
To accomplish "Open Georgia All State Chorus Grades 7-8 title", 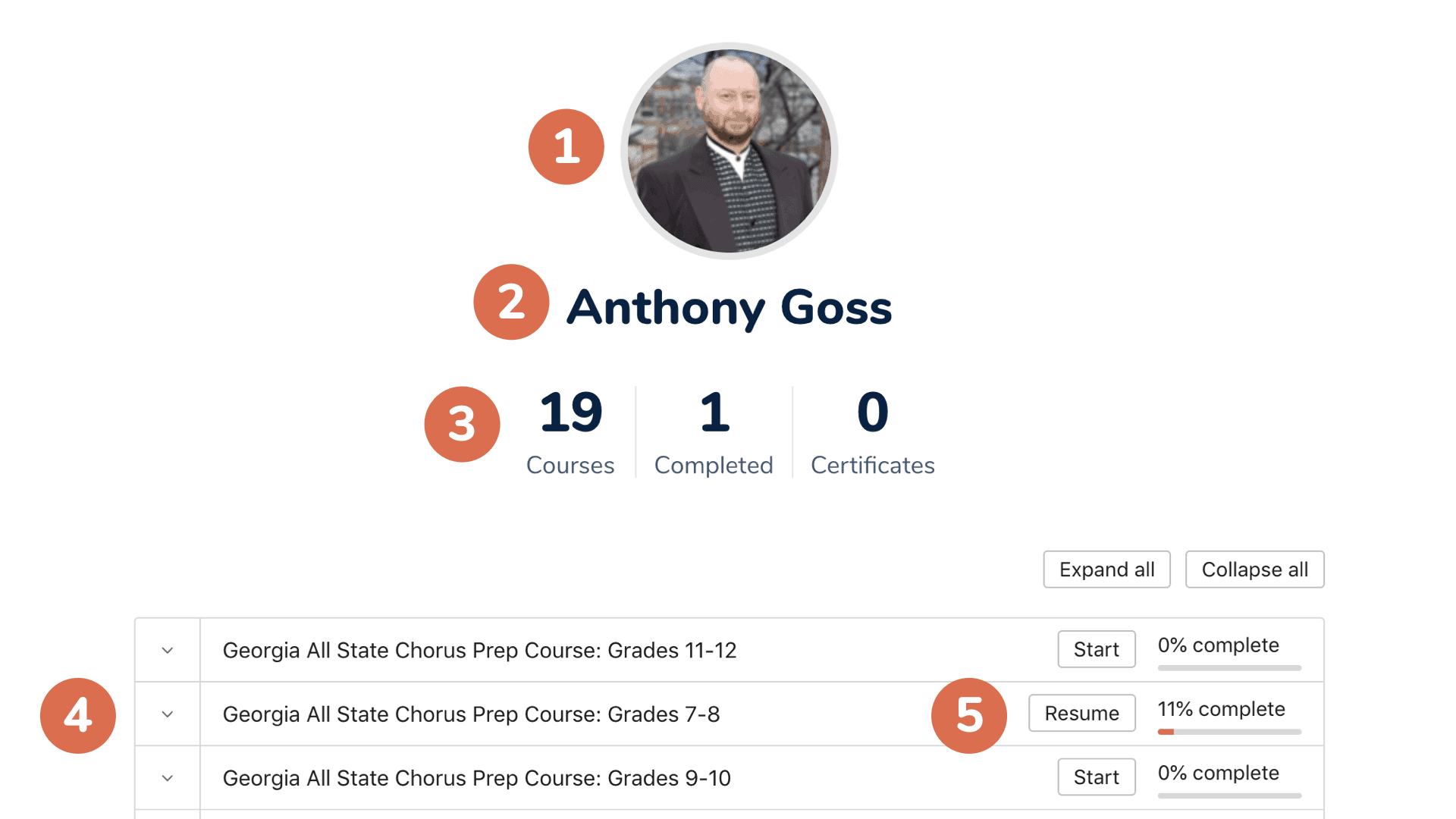I will pos(471,714).
